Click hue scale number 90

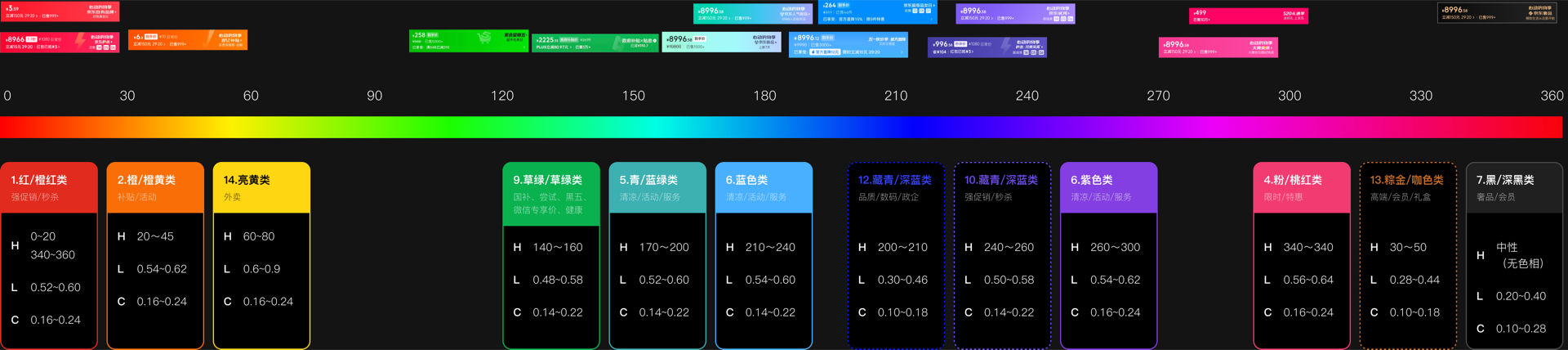[374, 96]
